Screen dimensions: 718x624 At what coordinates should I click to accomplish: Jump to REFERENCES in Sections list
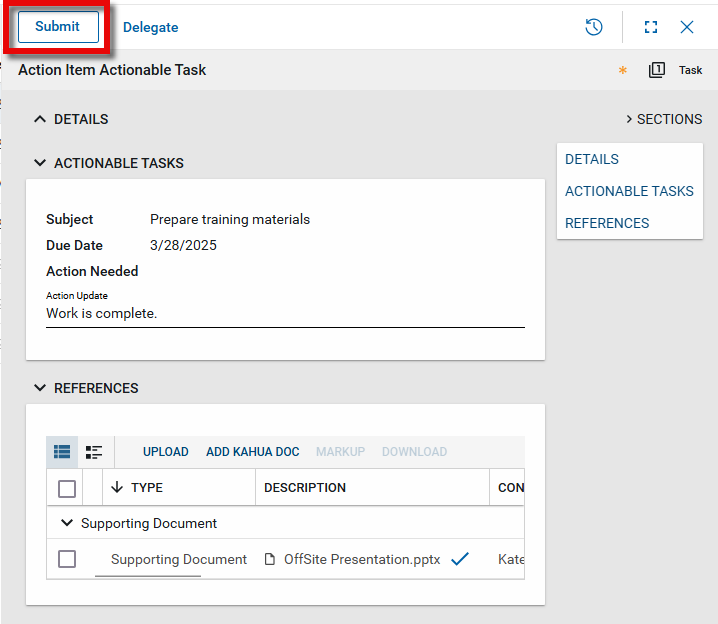(607, 223)
